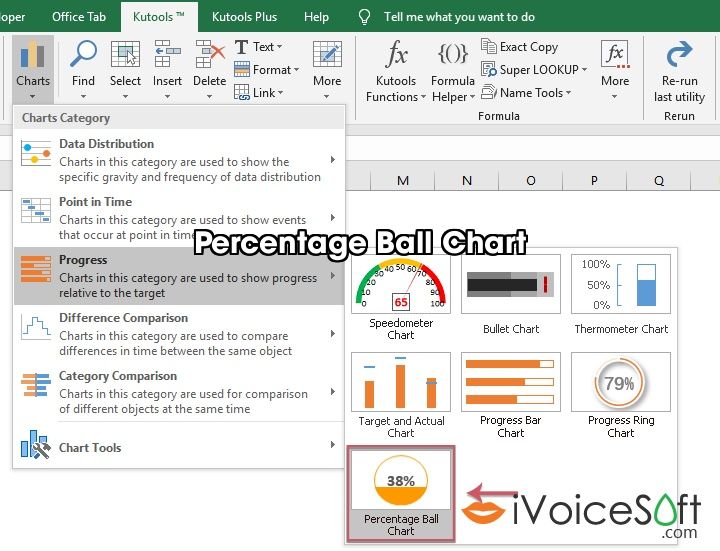Open the Super LOOKUP tool

pyautogui.click(x=534, y=70)
